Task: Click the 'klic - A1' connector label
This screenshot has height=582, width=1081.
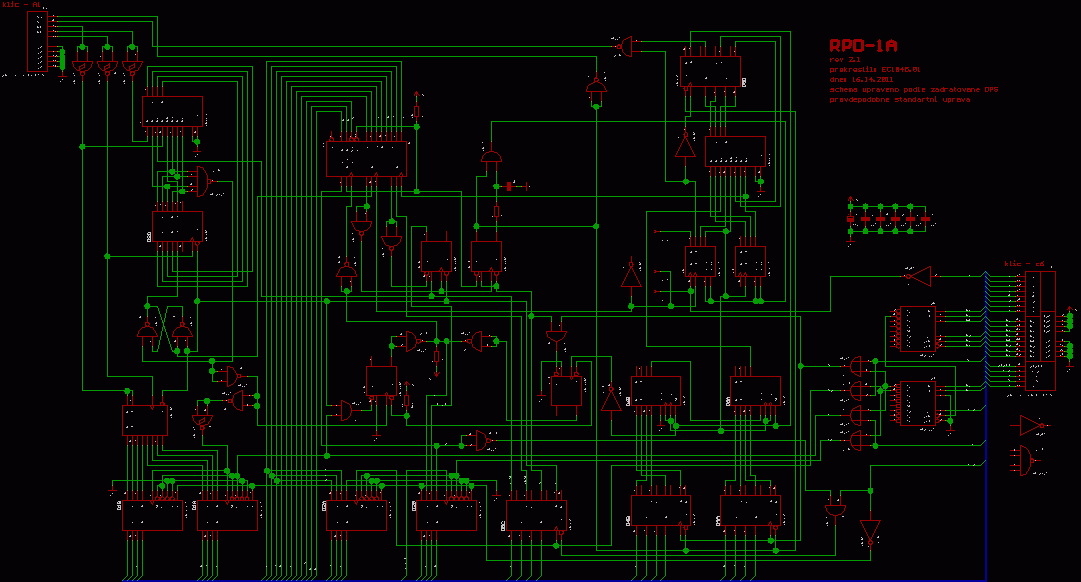Action: tap(22, 5)
